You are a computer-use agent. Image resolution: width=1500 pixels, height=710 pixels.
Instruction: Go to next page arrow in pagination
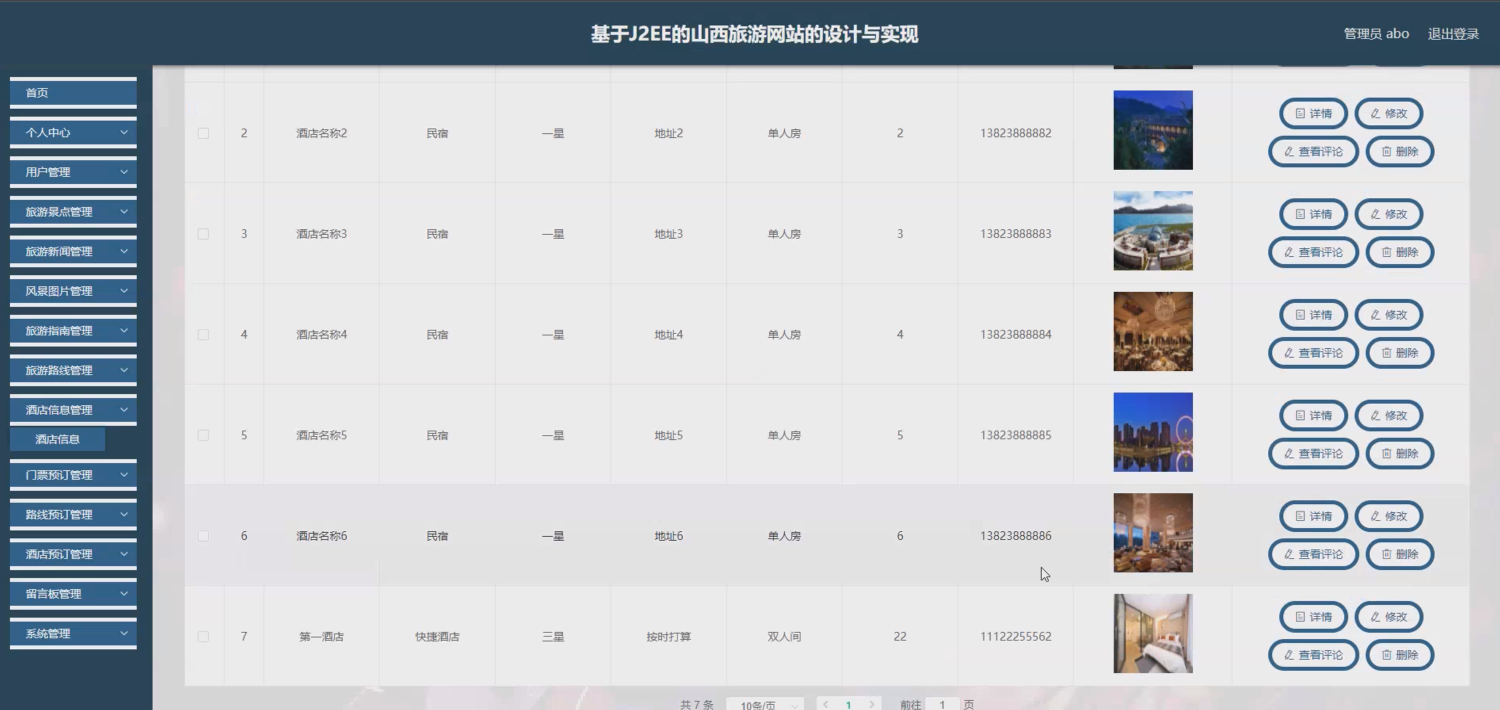point(872,705)
